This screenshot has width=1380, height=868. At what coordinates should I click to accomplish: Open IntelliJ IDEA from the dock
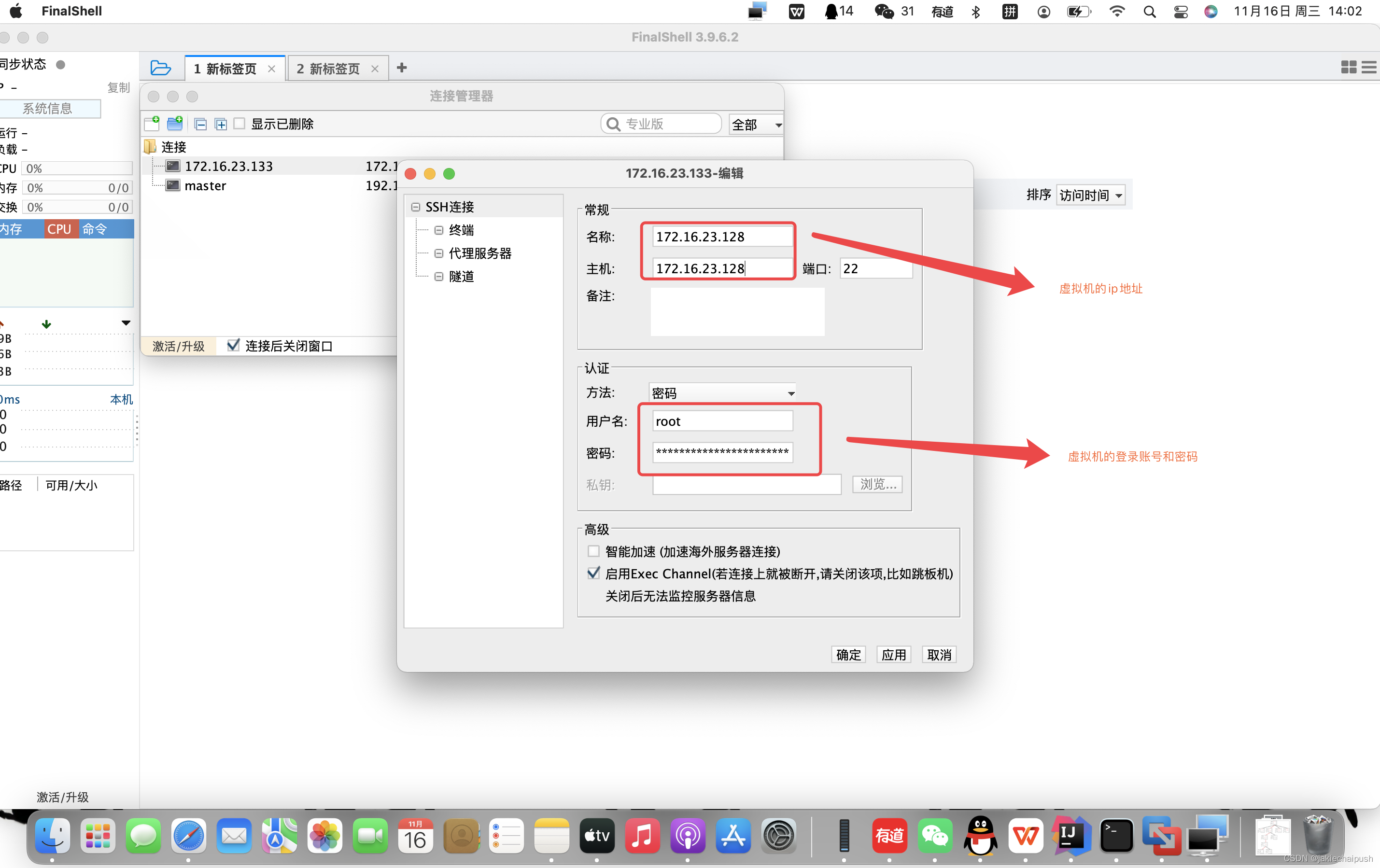point(1070,836)
